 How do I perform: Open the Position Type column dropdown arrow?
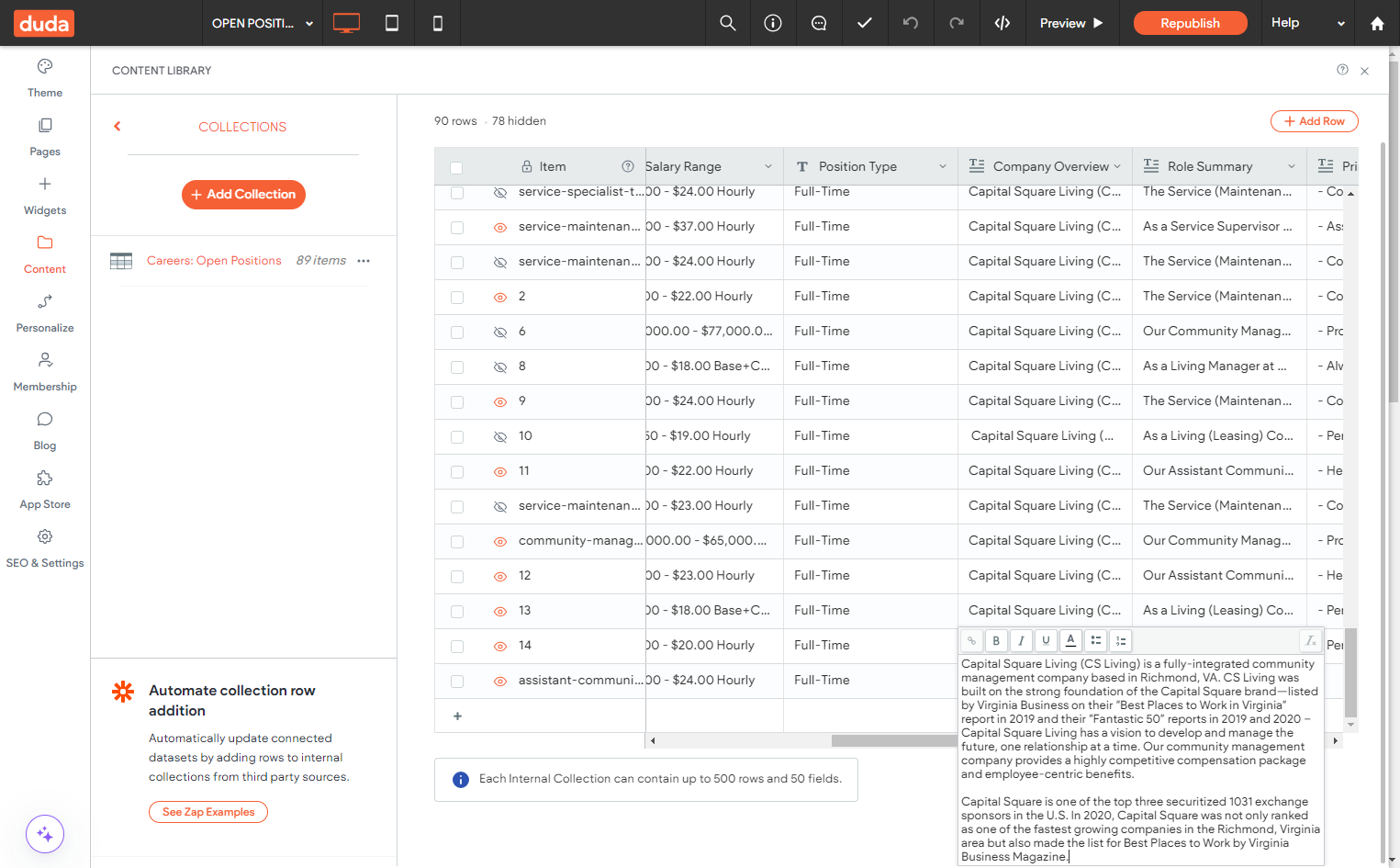(x=943, y=166)
